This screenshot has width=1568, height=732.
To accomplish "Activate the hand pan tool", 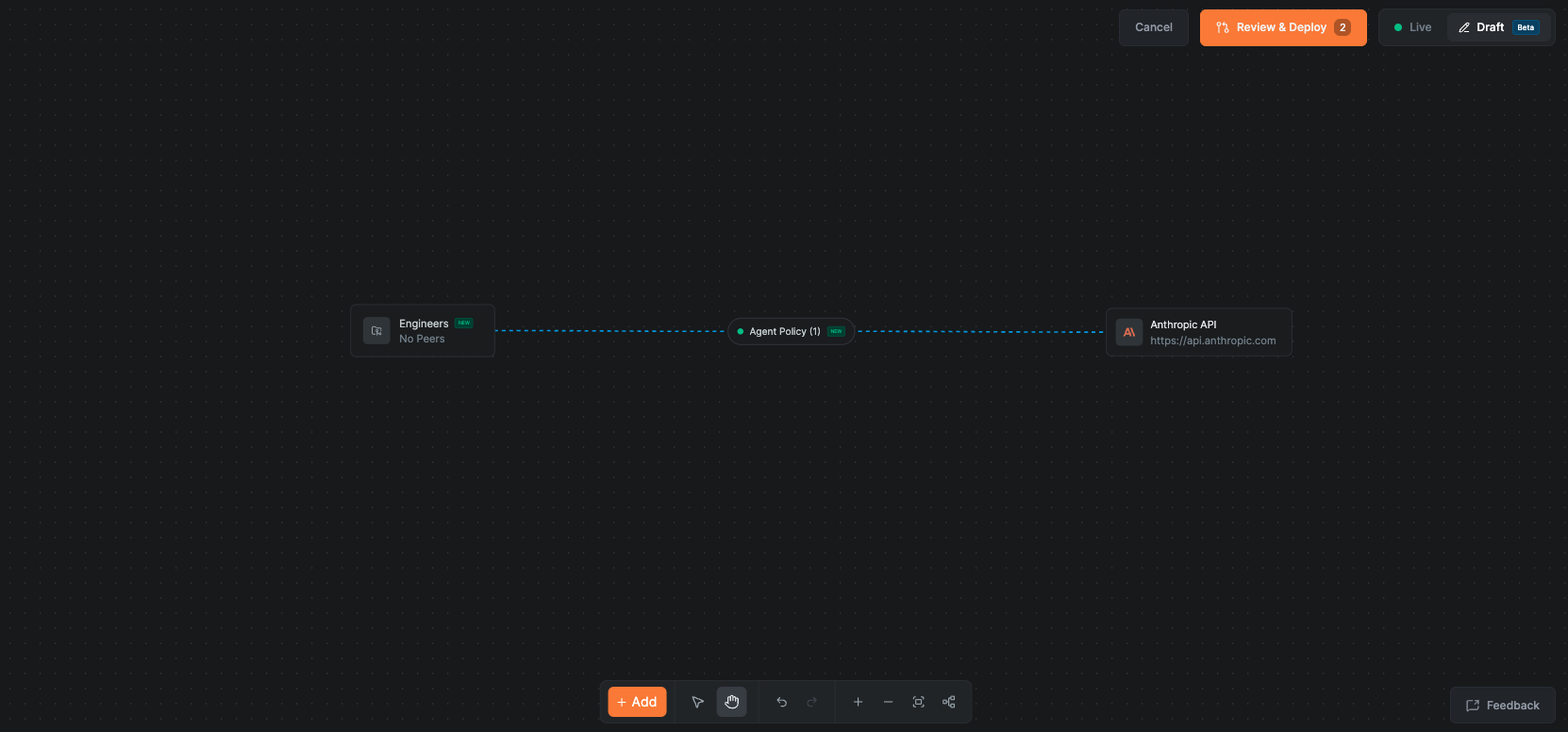I will coord(732,702).
